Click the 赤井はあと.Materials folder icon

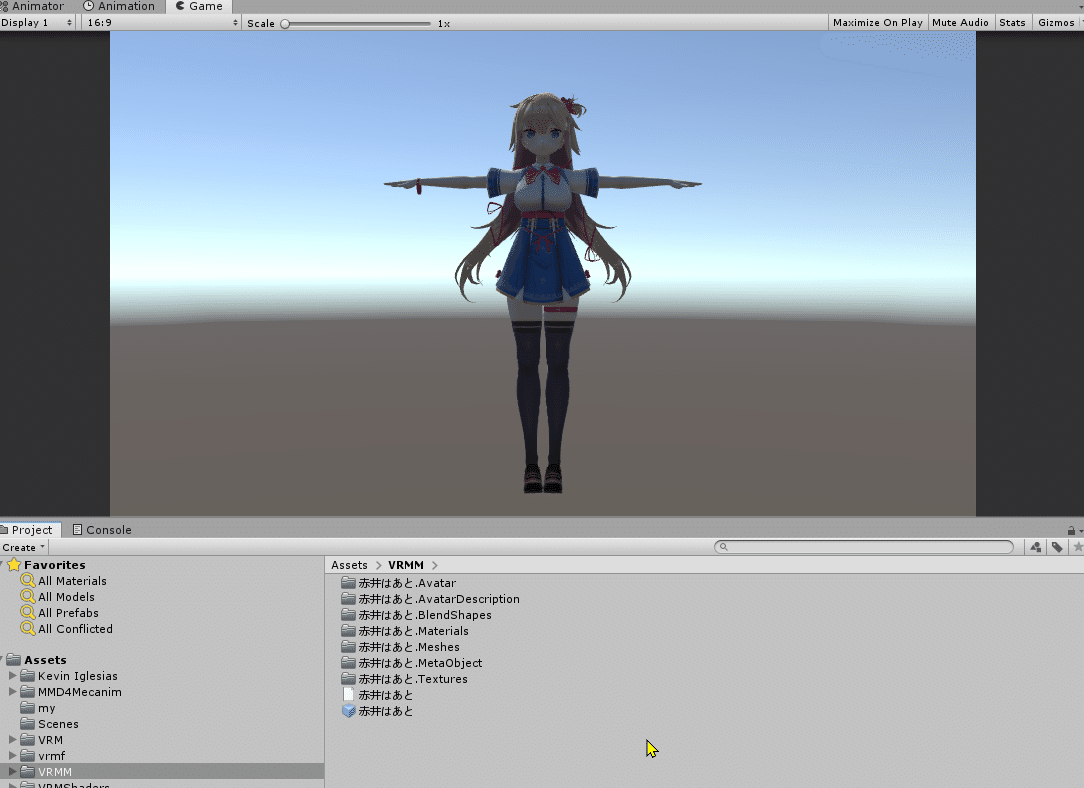[348, 630]
